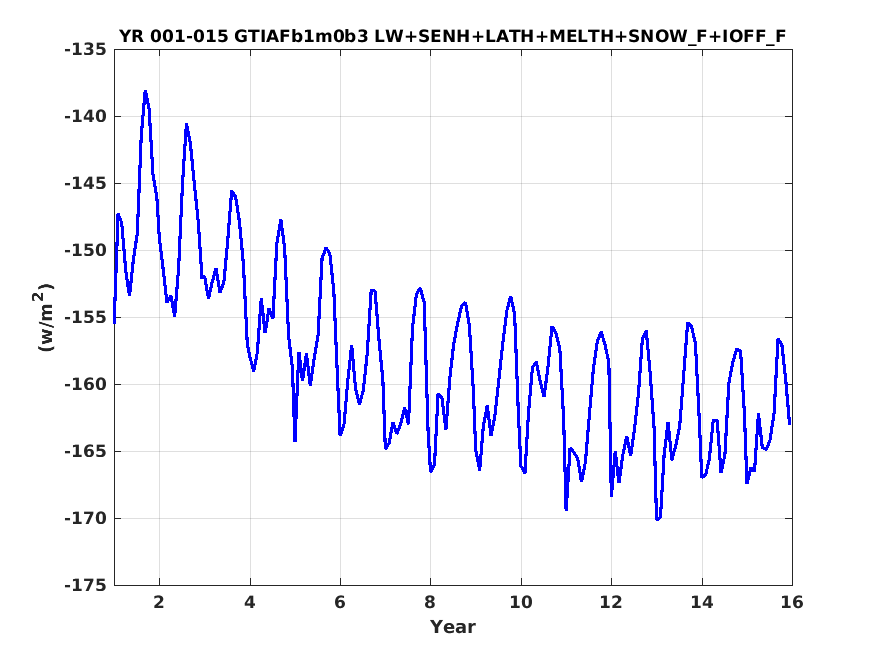This screenshot has height=656, width=875.
Task: Click x-axis tick label 4
Action: (249, 602)
